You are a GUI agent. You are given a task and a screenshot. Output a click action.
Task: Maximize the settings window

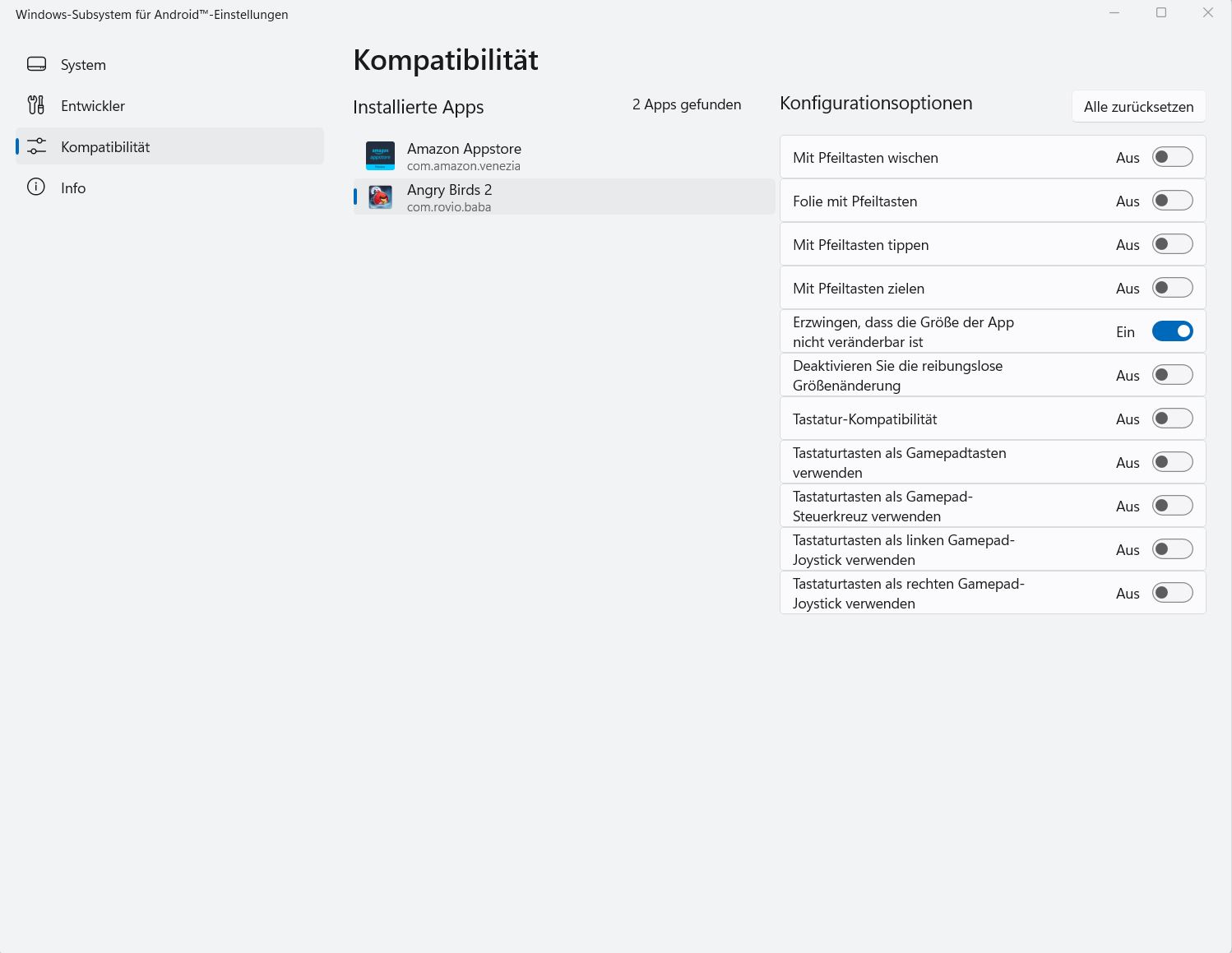tap(1161, 12)
